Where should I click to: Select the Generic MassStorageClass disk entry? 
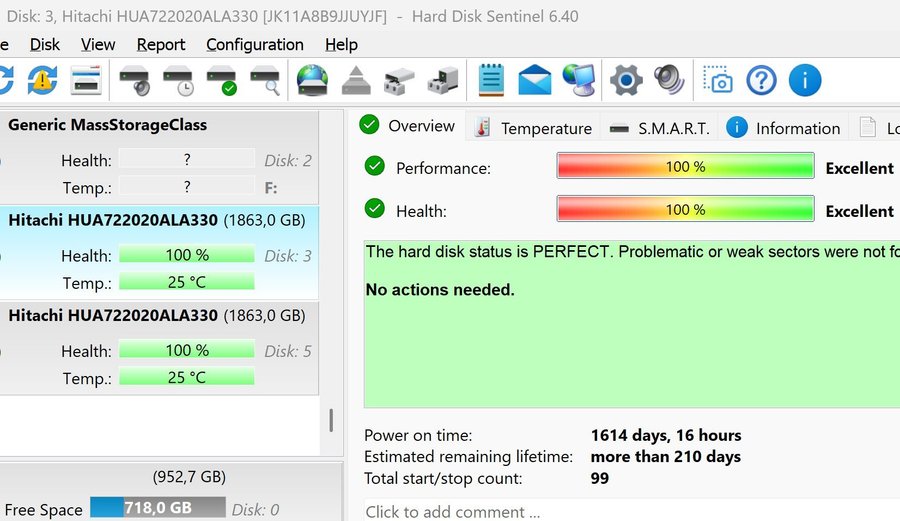(108, 126)
